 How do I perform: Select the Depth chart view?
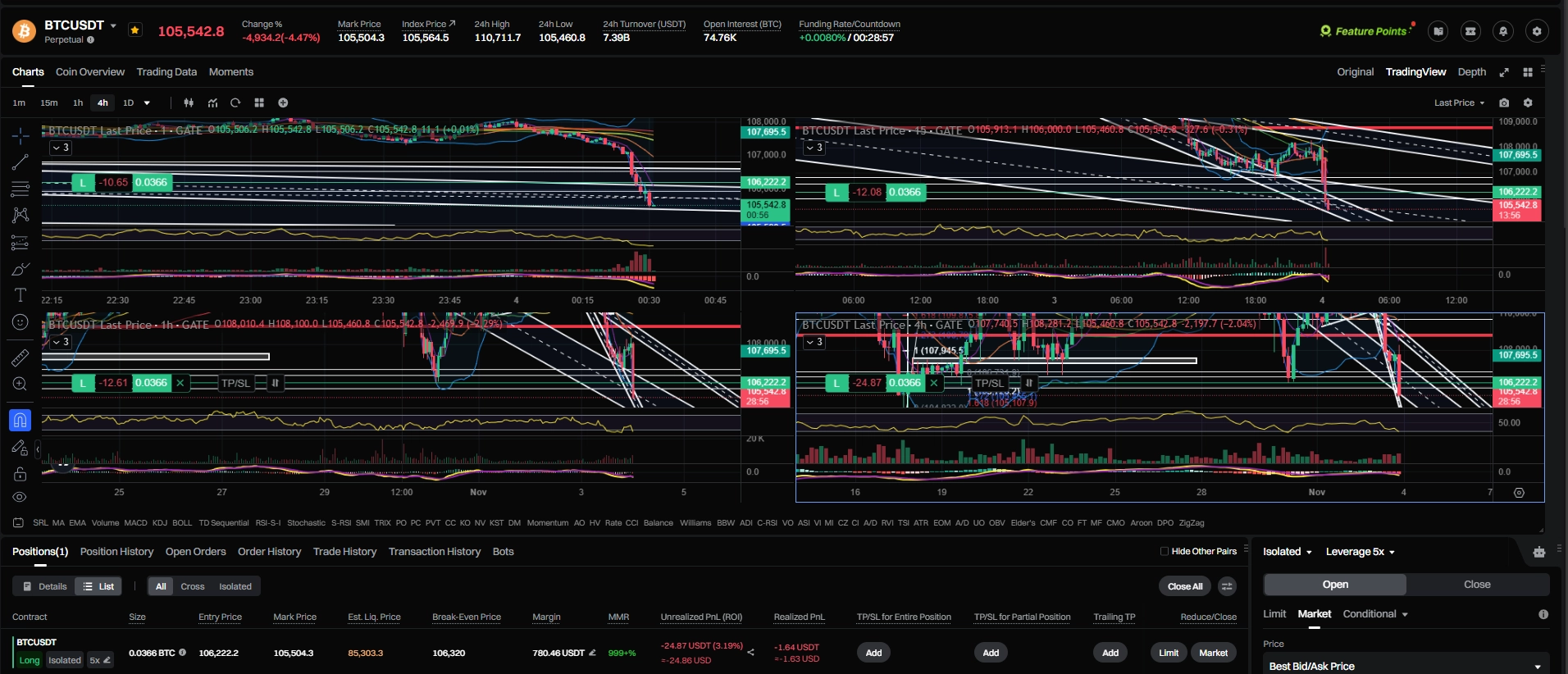point(1471,72)
